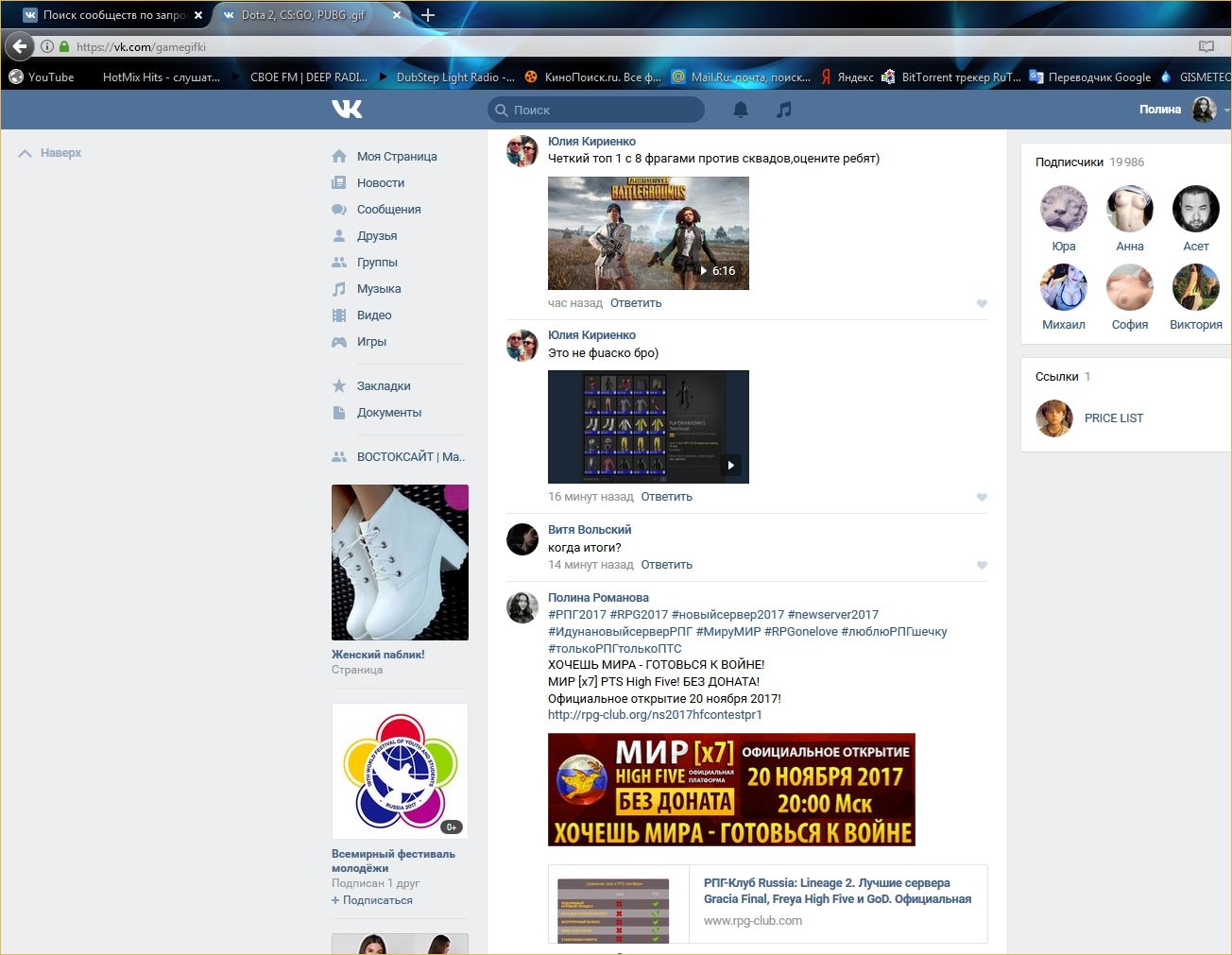This screenshot has width=1232, height=955.
Task: Open Переводчик Google bookmark
Action: click(1090, 77)
